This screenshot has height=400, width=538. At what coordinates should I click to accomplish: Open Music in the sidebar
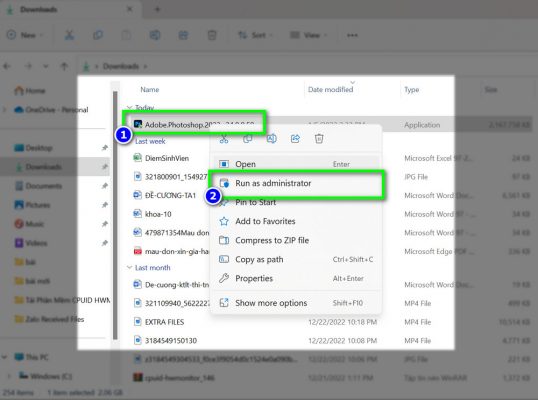click(x=29, y=224)
